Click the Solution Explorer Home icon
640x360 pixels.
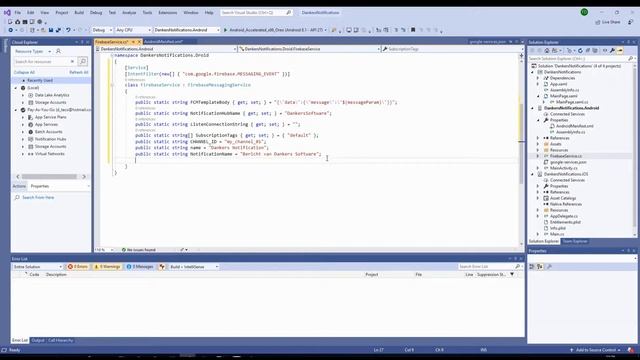[x=547, y=51]
